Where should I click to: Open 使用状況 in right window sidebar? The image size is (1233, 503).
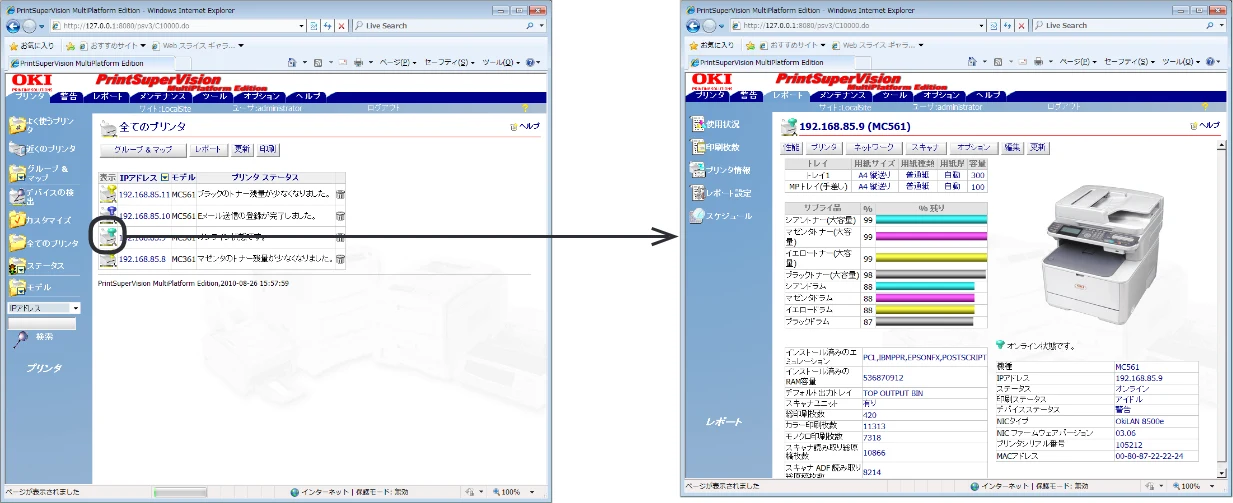point(715,124)
